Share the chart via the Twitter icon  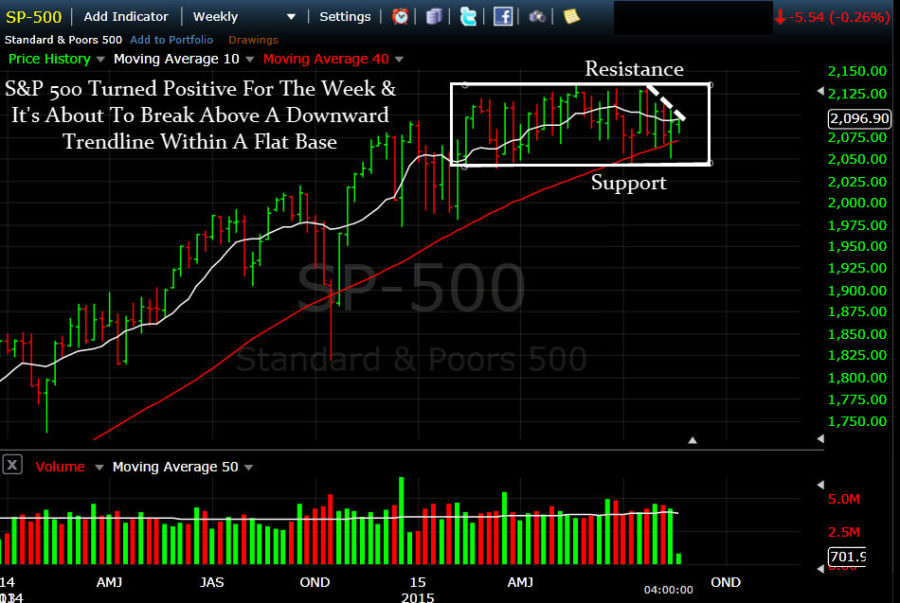click(x=468, y=17)
